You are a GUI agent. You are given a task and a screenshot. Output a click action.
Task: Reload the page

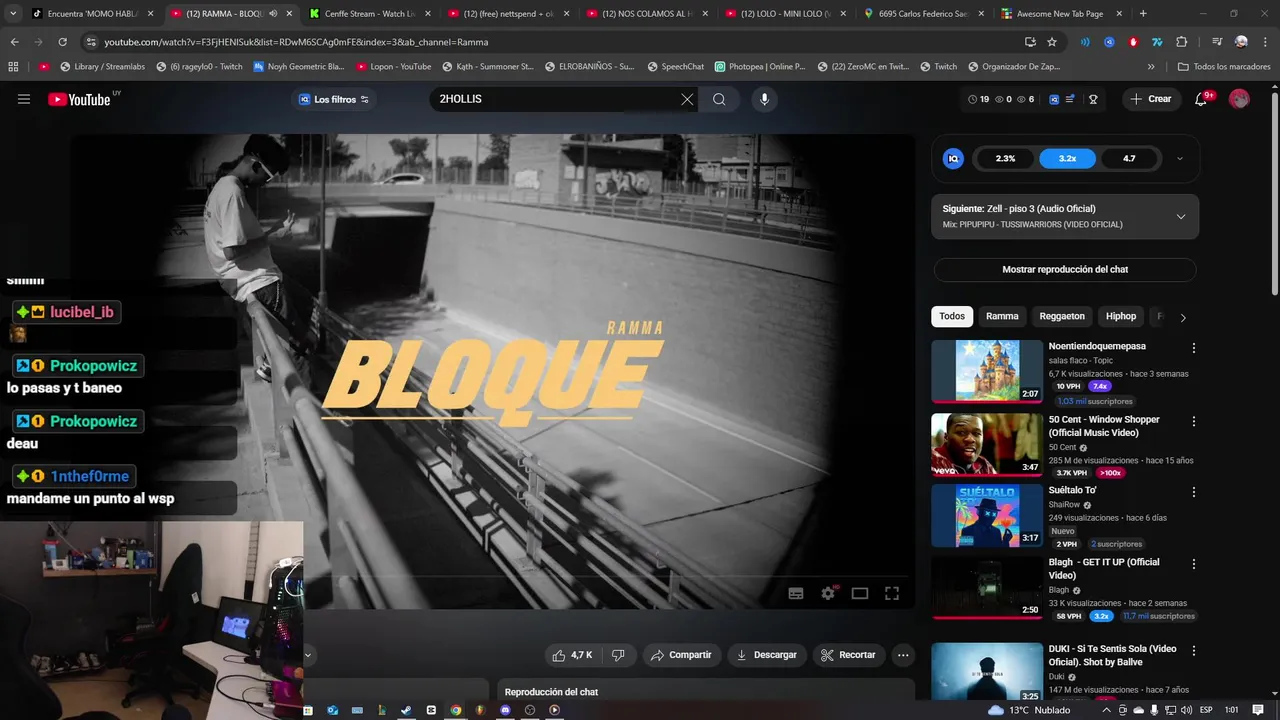pyautogui.click(x=62, y=42)
